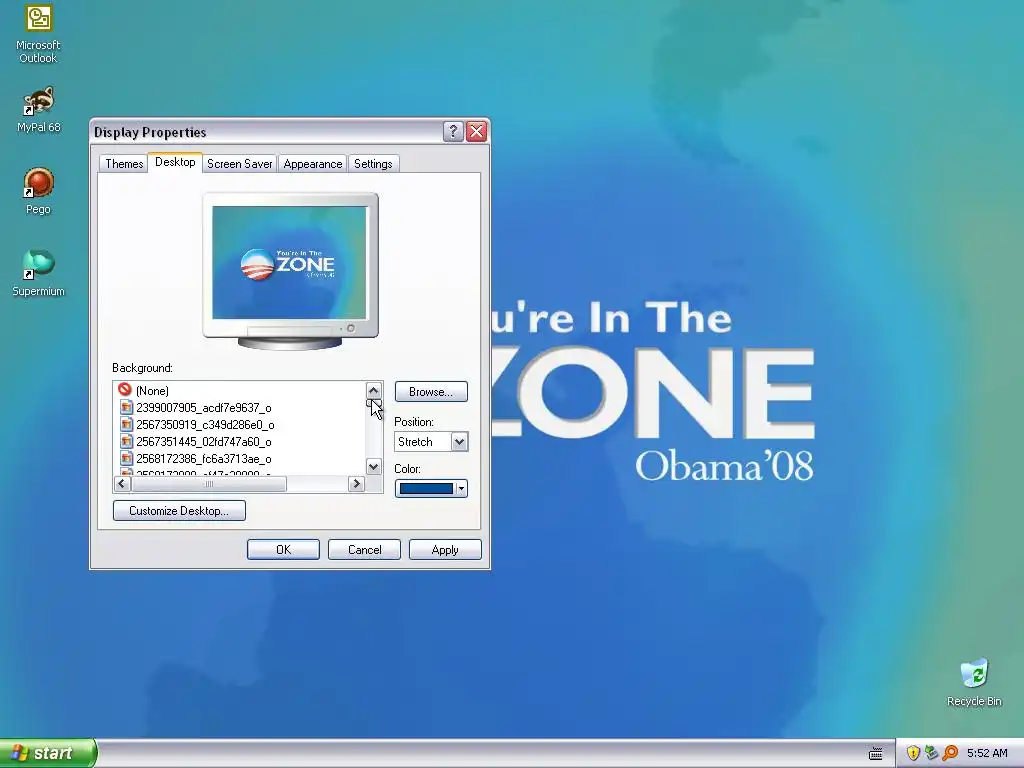Image resolution: width=1024 pixels, height=768 pixels.
Task: Click the image icon beside 2399007905_acdf7e9637_o
Action: (x=127, y=408)
